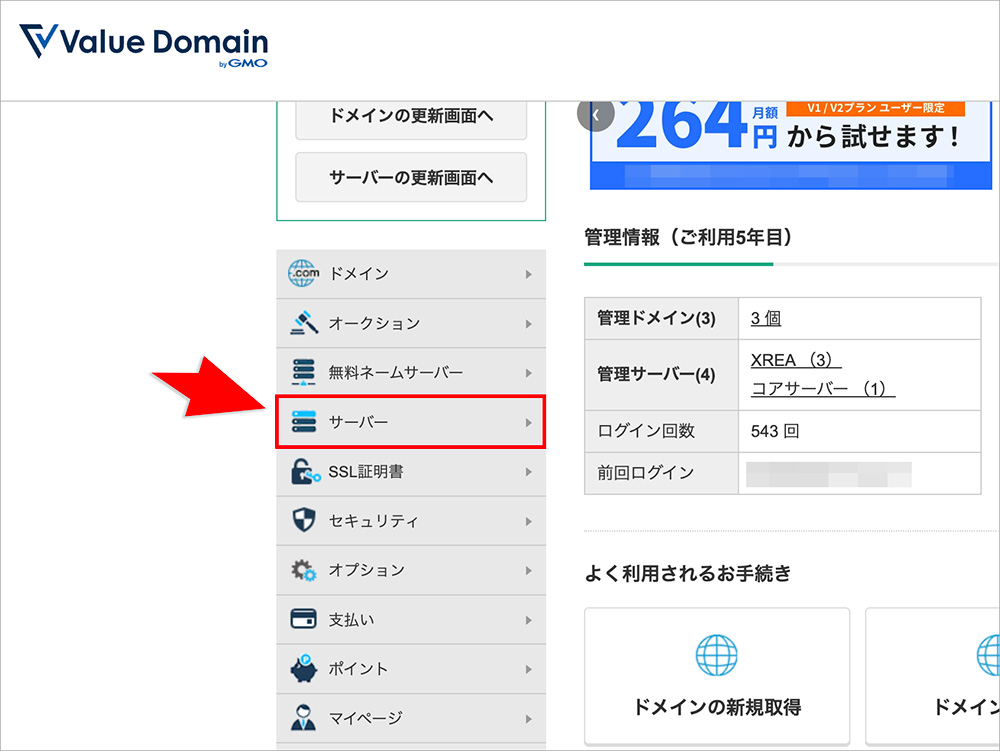
Task: Open the ドメイン sidebar menu
Action: [411, 273]
